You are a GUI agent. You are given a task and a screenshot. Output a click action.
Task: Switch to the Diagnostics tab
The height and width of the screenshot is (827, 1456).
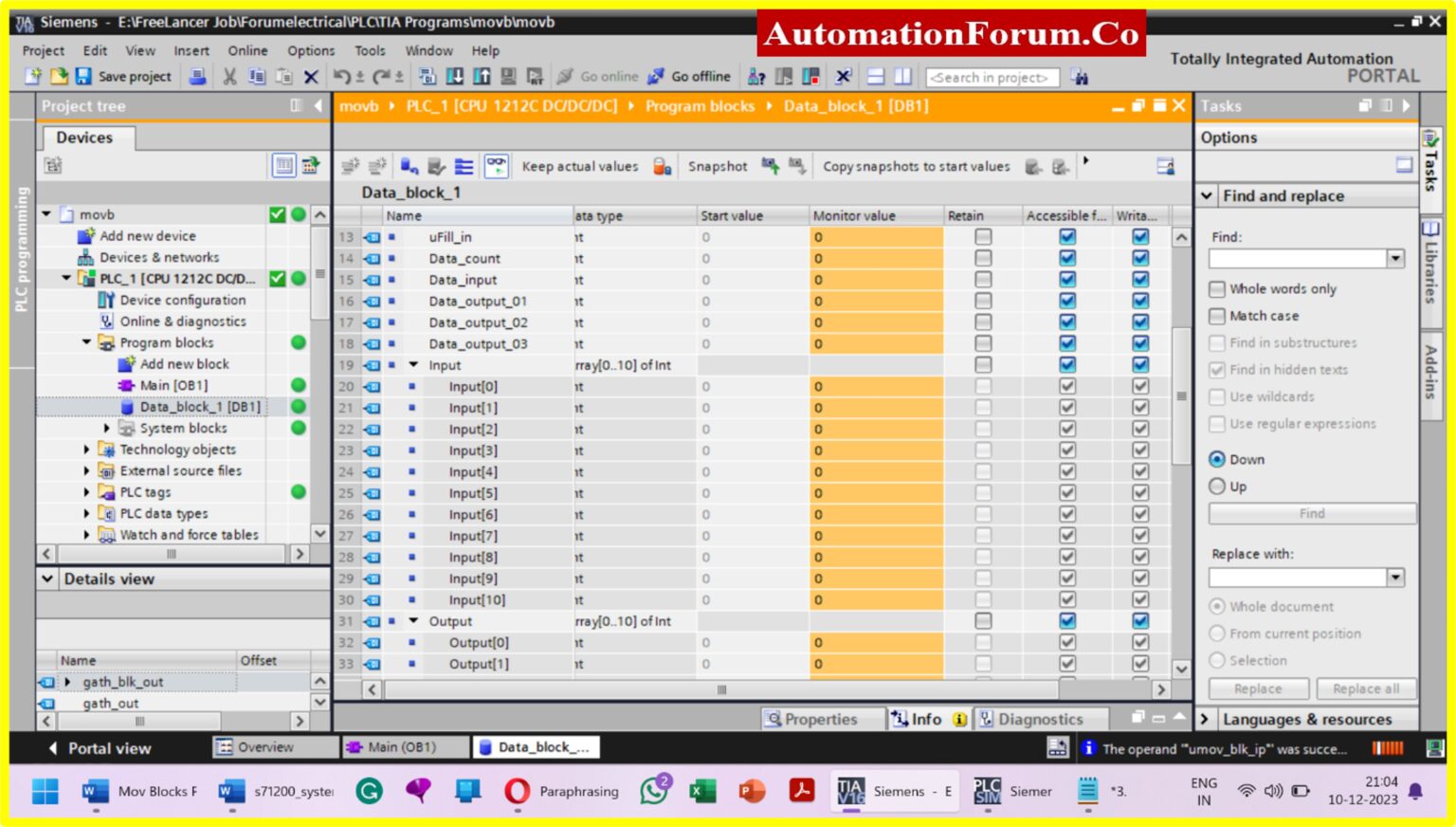(1041, 719)
